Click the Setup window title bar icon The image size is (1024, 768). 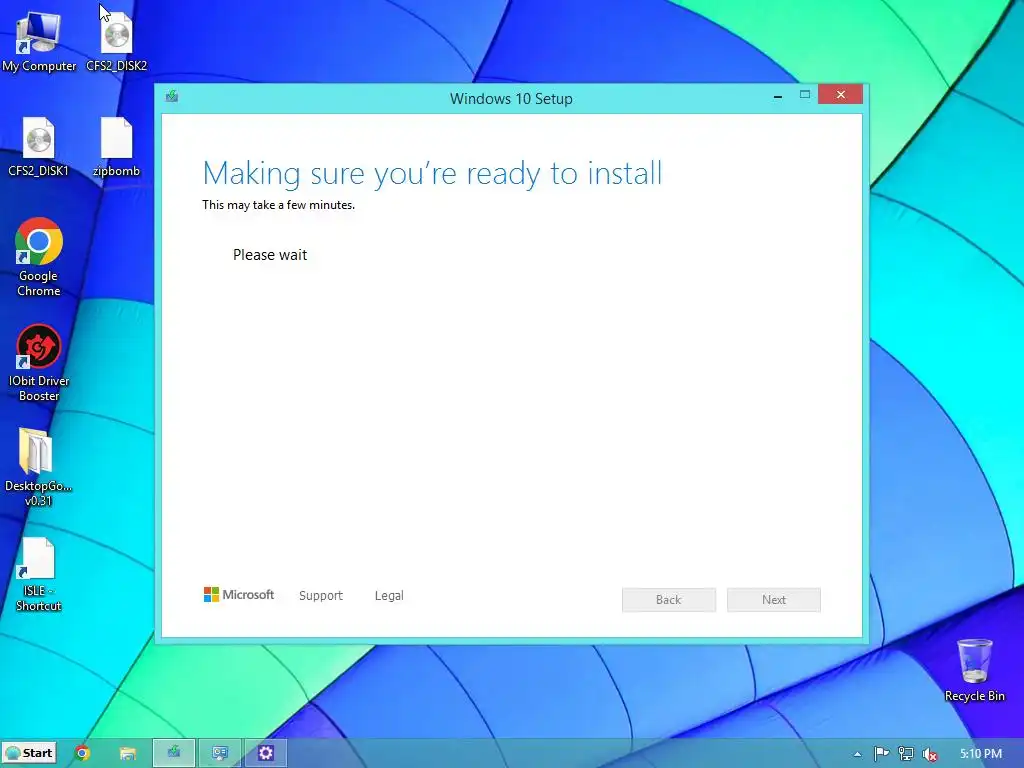tap(172, 97)
